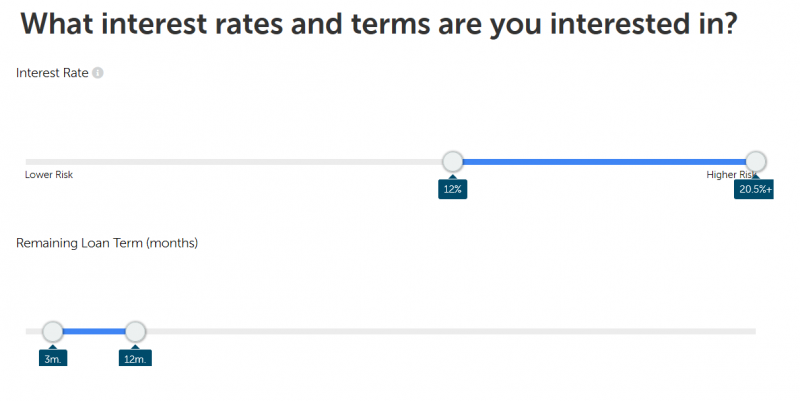Click the 20.5%+ value tooltip badge
The height and width of the screenshot is (401, 800).
pos(754,189)
